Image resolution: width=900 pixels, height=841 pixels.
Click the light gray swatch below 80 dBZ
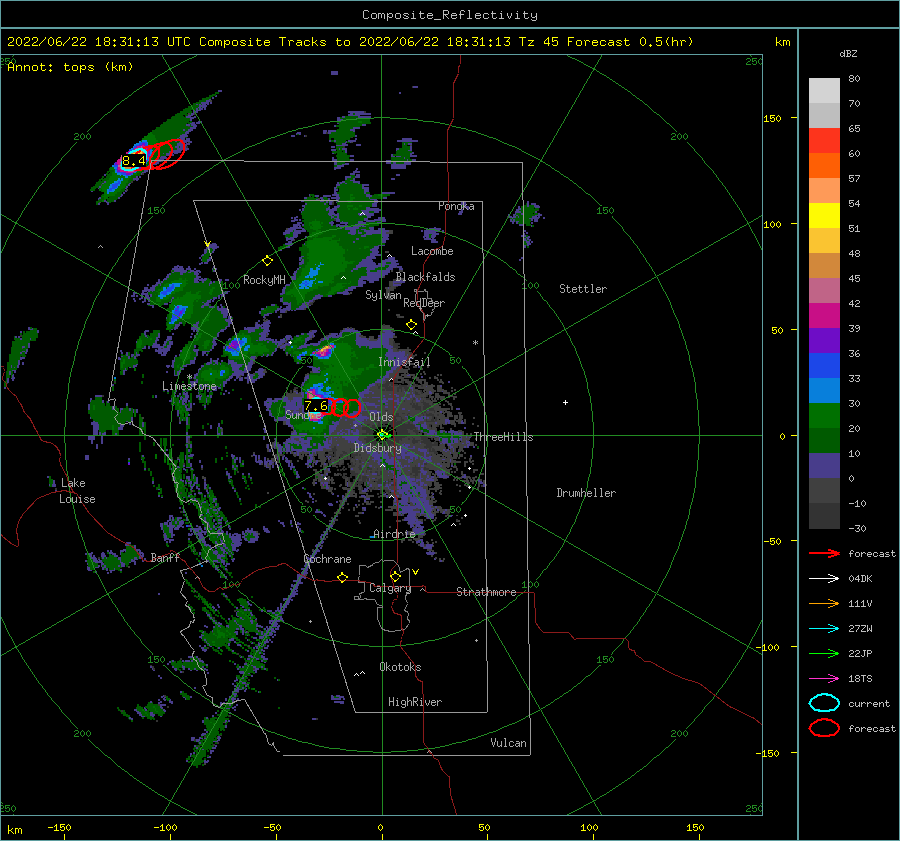coord(824,91)
